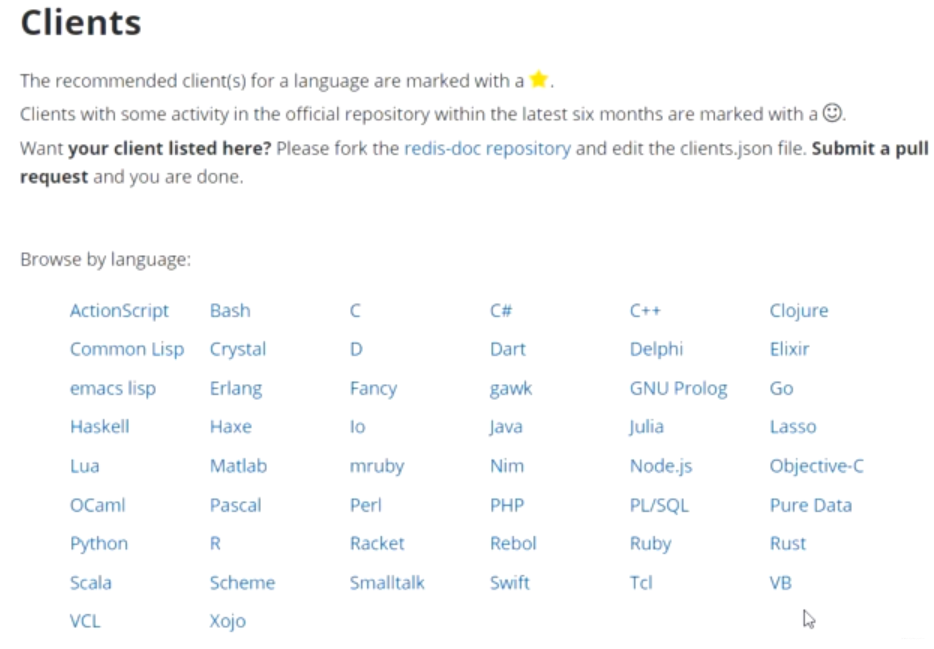Open the Python client list
Screen dimensions: 934x649
click(x=98, y=543)
